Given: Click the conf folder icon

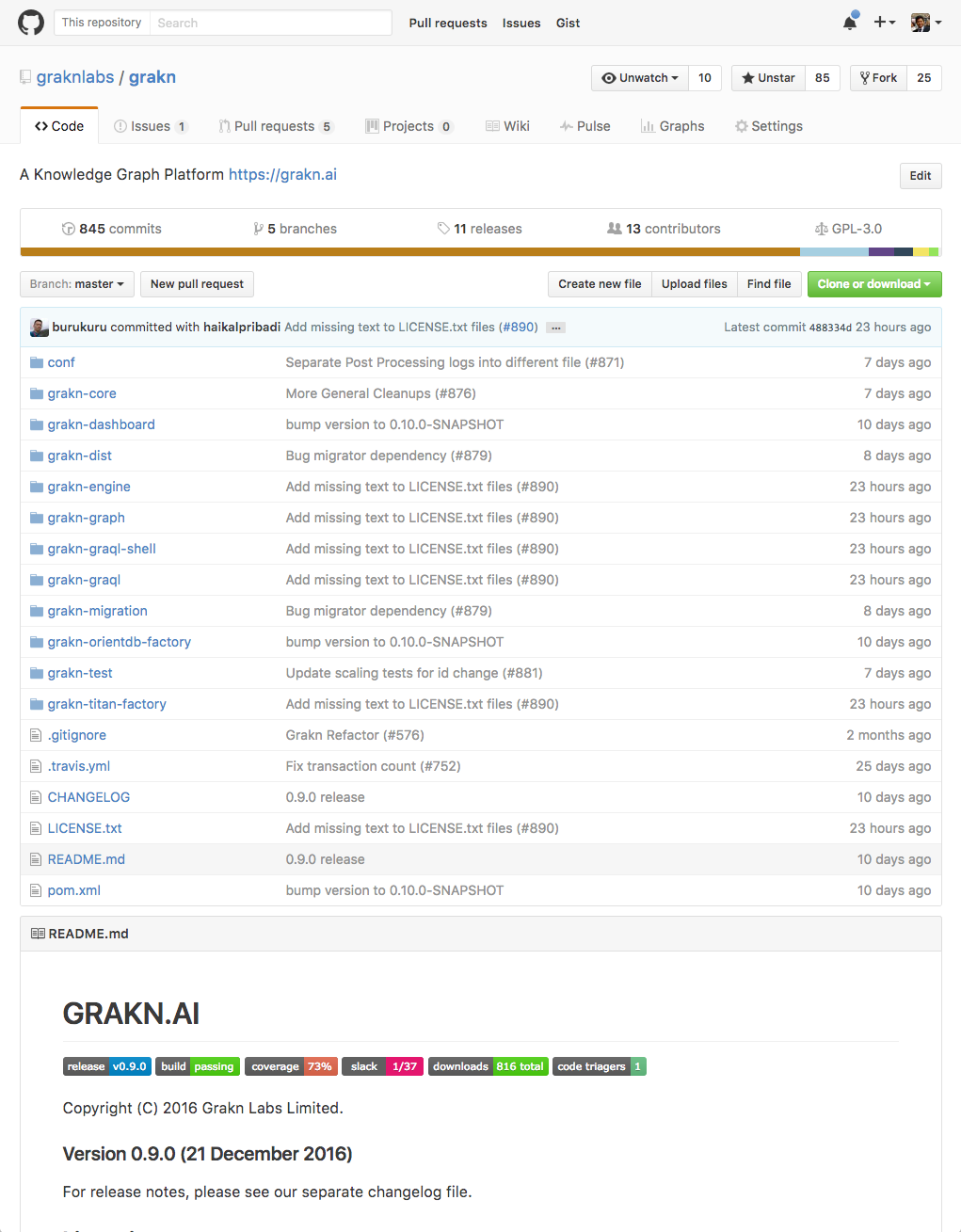Looking at the screenshot, I should [37, 362].
